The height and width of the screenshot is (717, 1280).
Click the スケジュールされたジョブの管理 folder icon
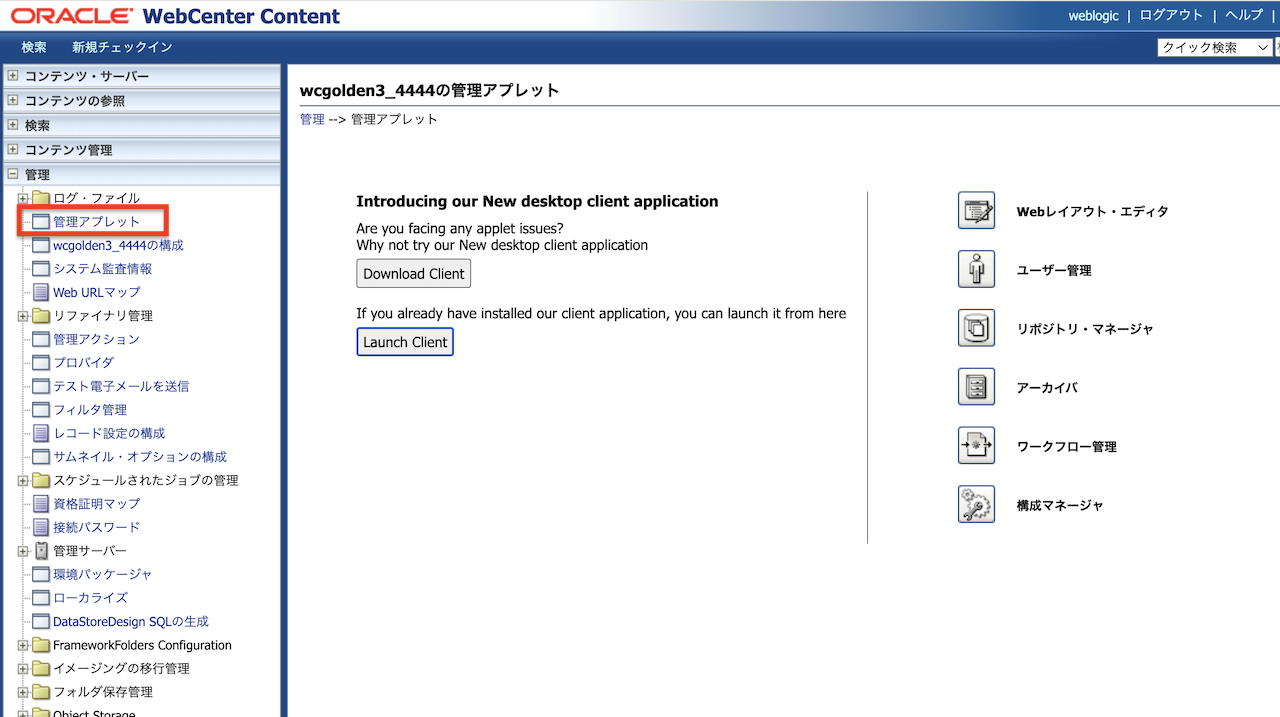click(x=41, y=480)
